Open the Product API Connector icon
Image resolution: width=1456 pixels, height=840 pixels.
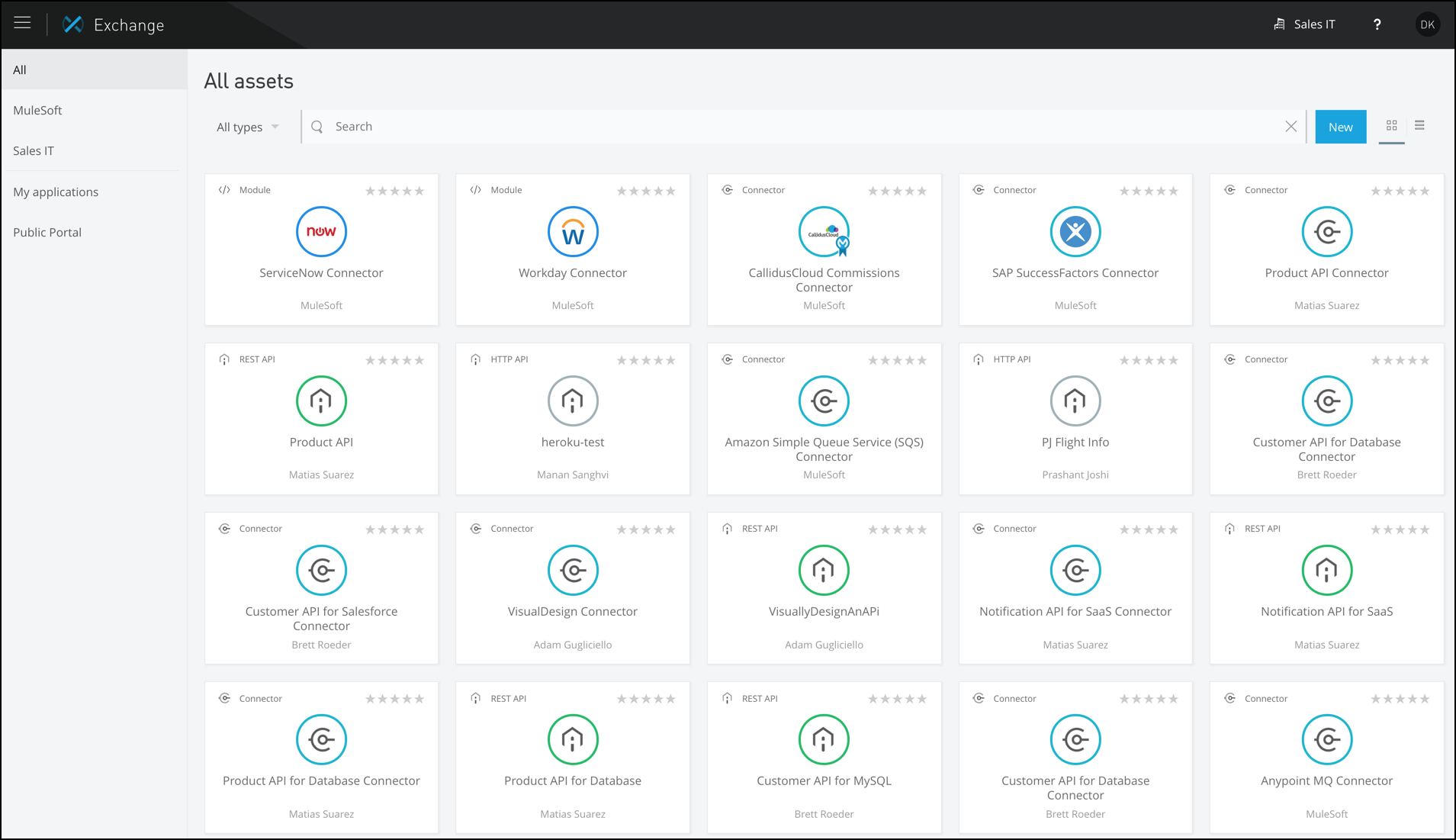click(x=1327, y=231)
